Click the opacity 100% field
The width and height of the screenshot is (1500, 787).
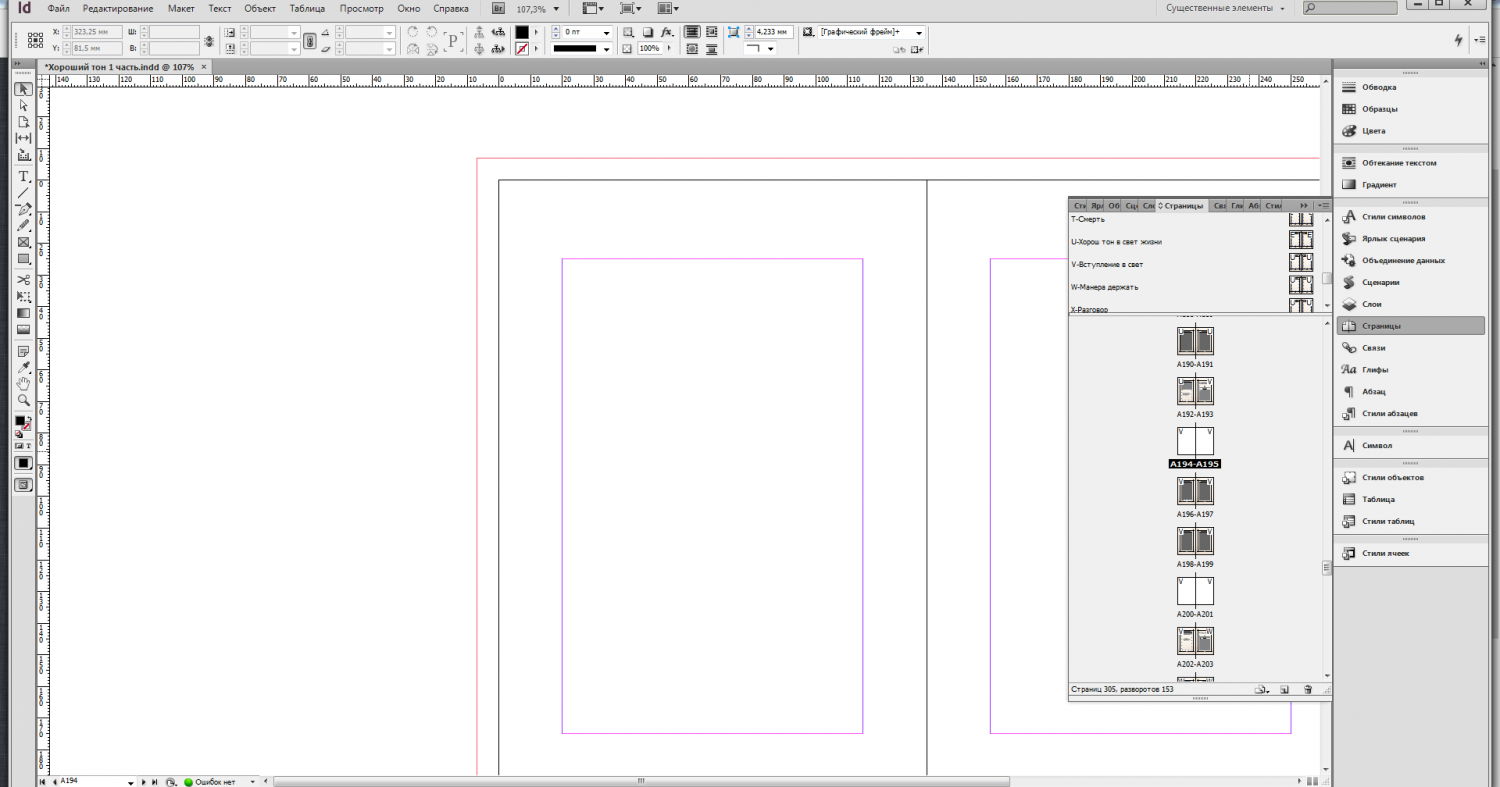[649, 48]
